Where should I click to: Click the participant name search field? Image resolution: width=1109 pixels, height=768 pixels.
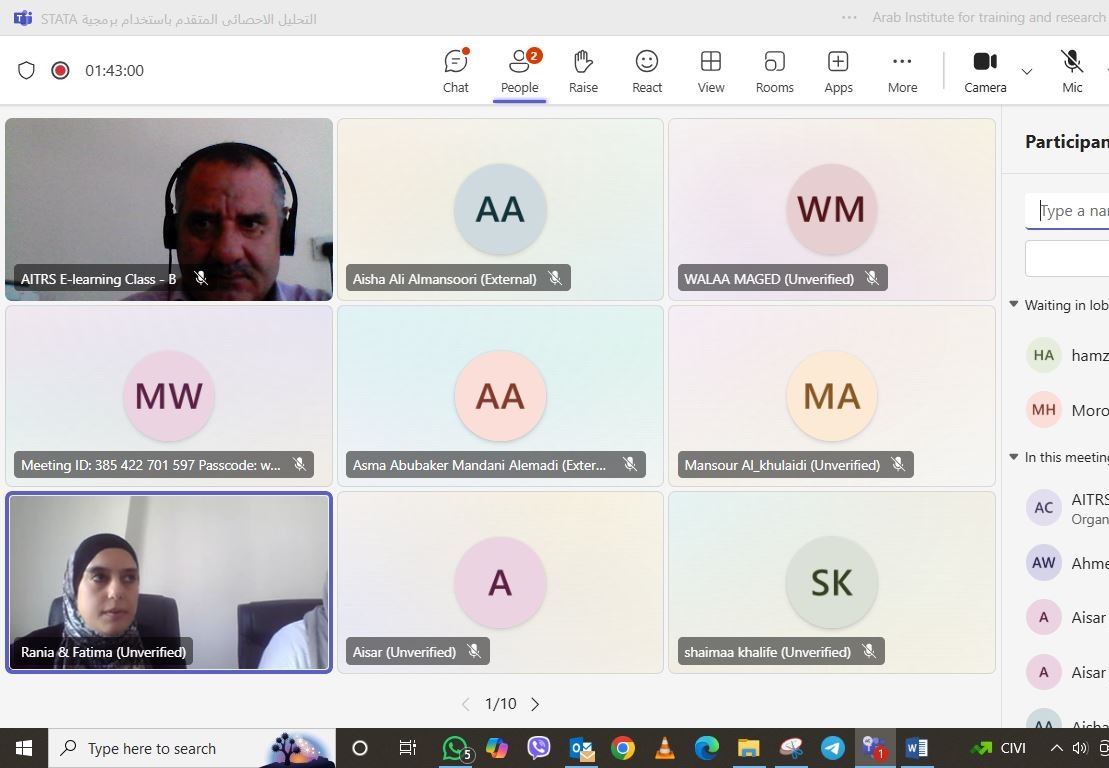[x=1072, y=211]
